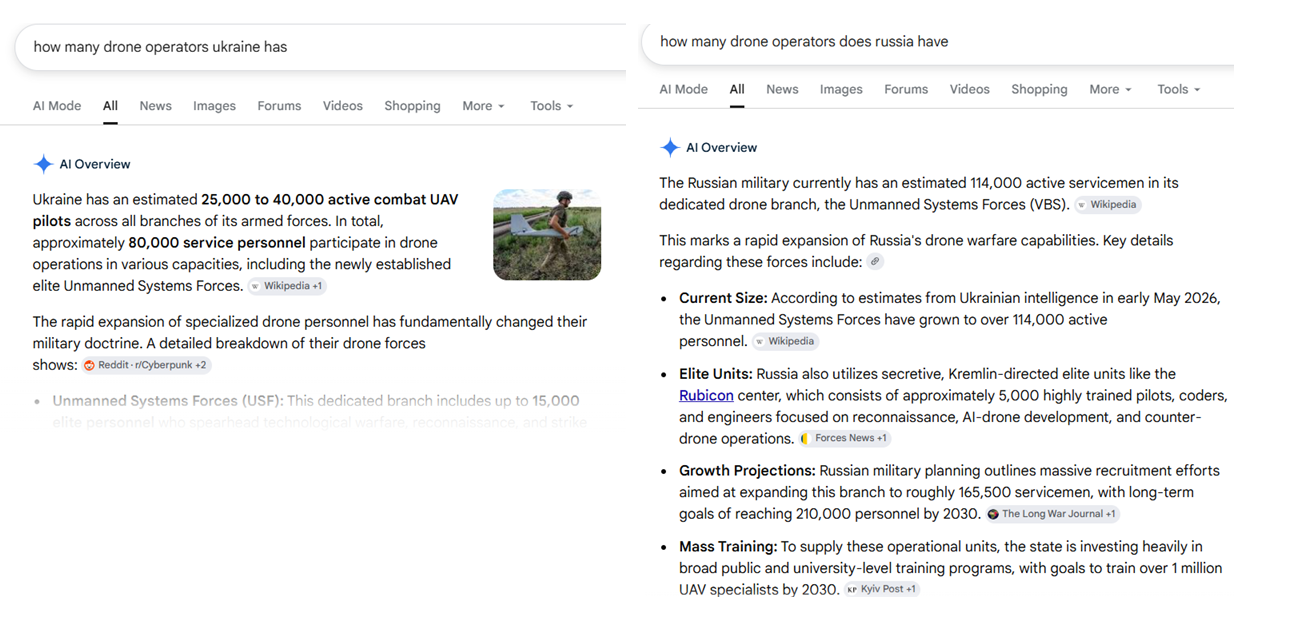Click 'Mass Training:' bullet heading
1297x622 pixels.
click(728, 546)
